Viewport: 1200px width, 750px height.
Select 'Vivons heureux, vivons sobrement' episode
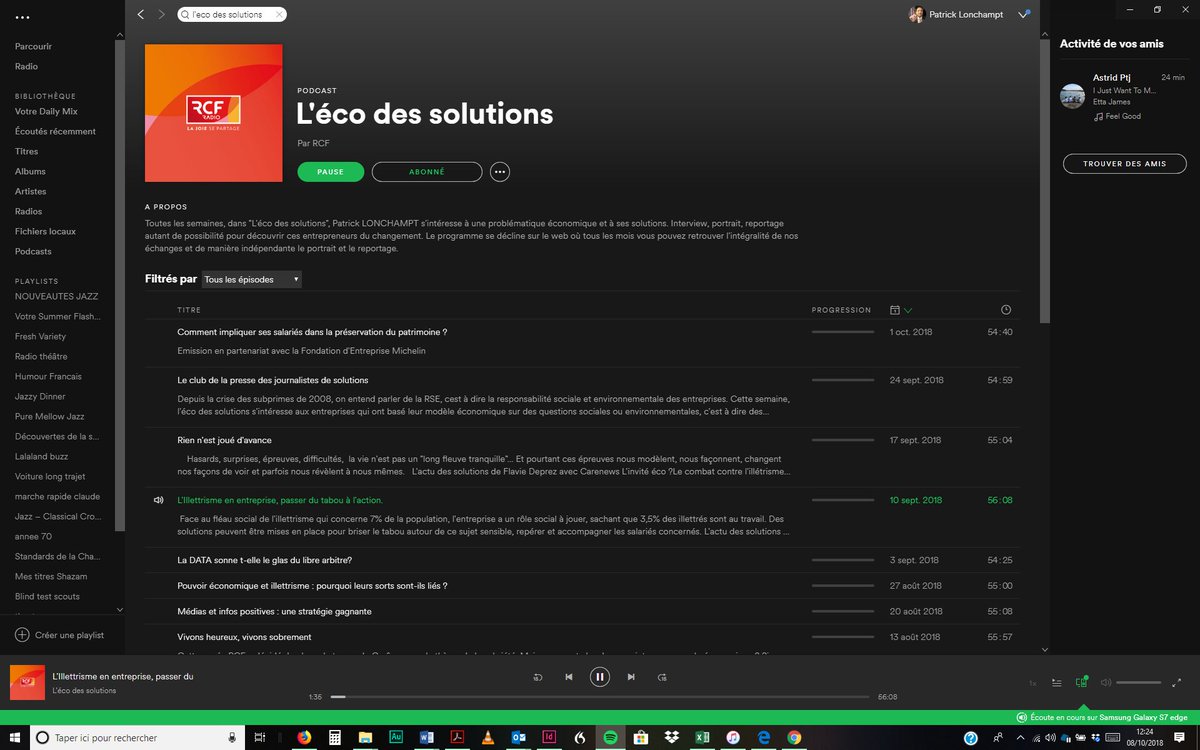(x=244, y=637)
